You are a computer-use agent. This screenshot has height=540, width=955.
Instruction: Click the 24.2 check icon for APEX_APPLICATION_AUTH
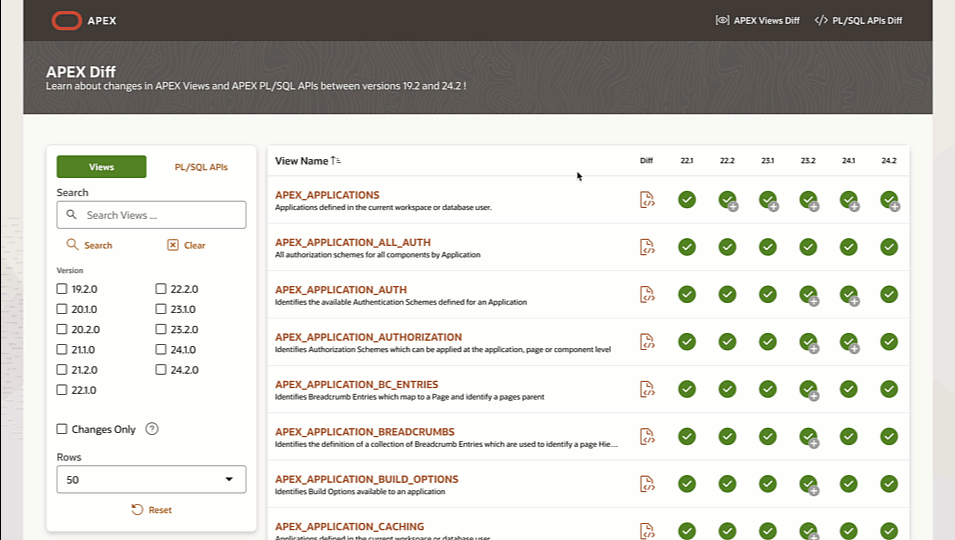889,295
